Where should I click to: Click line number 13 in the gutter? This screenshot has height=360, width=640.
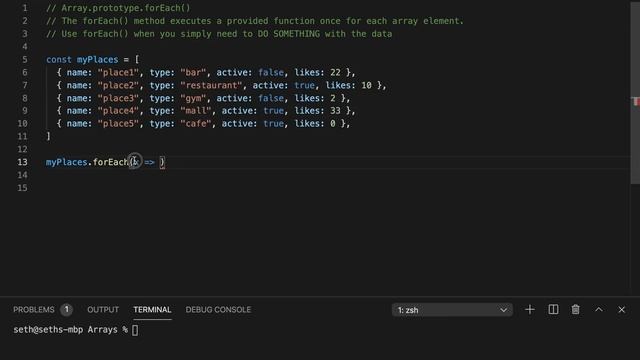point(22,162)
